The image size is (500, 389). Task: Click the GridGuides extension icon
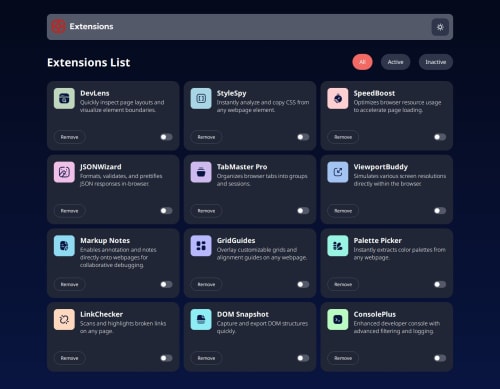click(201, 246)
